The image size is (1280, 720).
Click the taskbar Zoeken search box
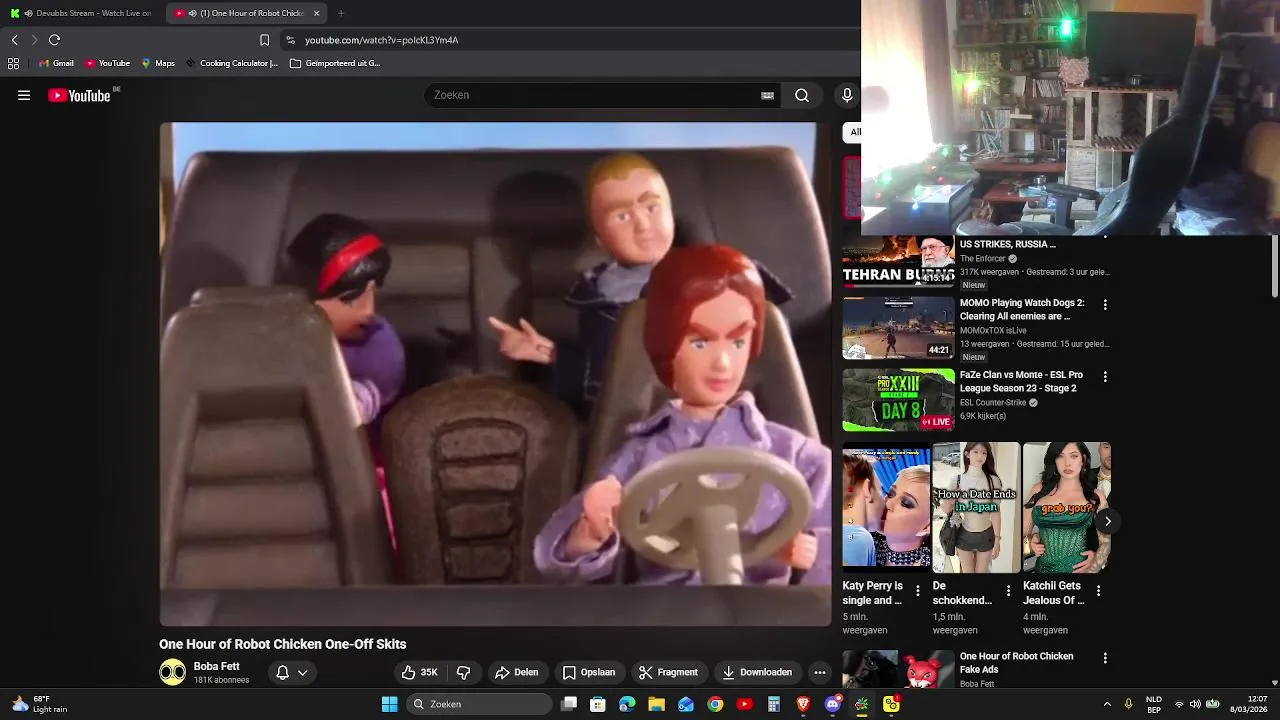tap(479, 704)
